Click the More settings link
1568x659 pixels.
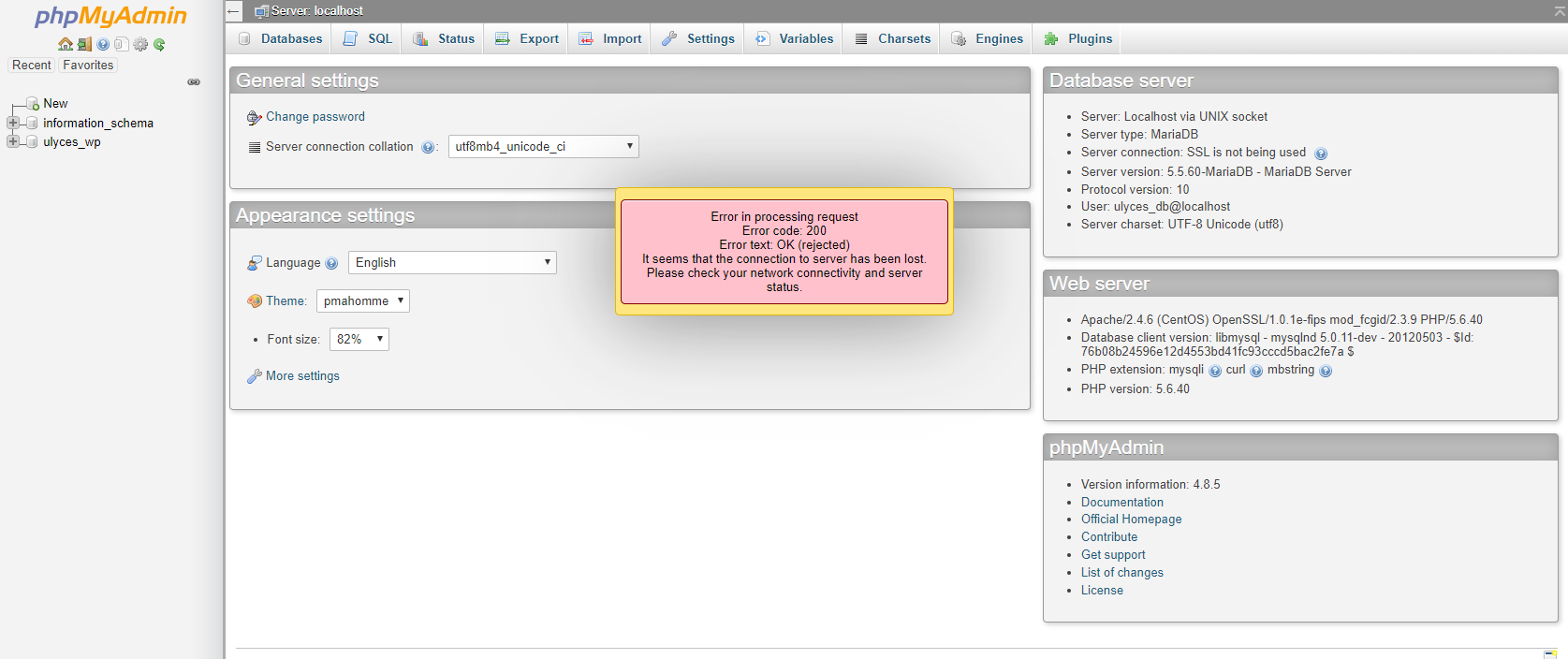click(x=302, y=376)
